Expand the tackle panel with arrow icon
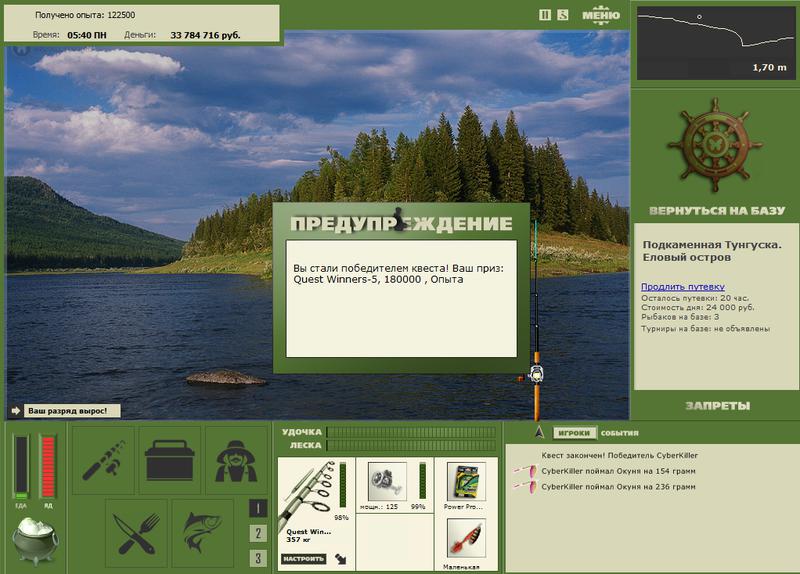 tap(341, 559)
